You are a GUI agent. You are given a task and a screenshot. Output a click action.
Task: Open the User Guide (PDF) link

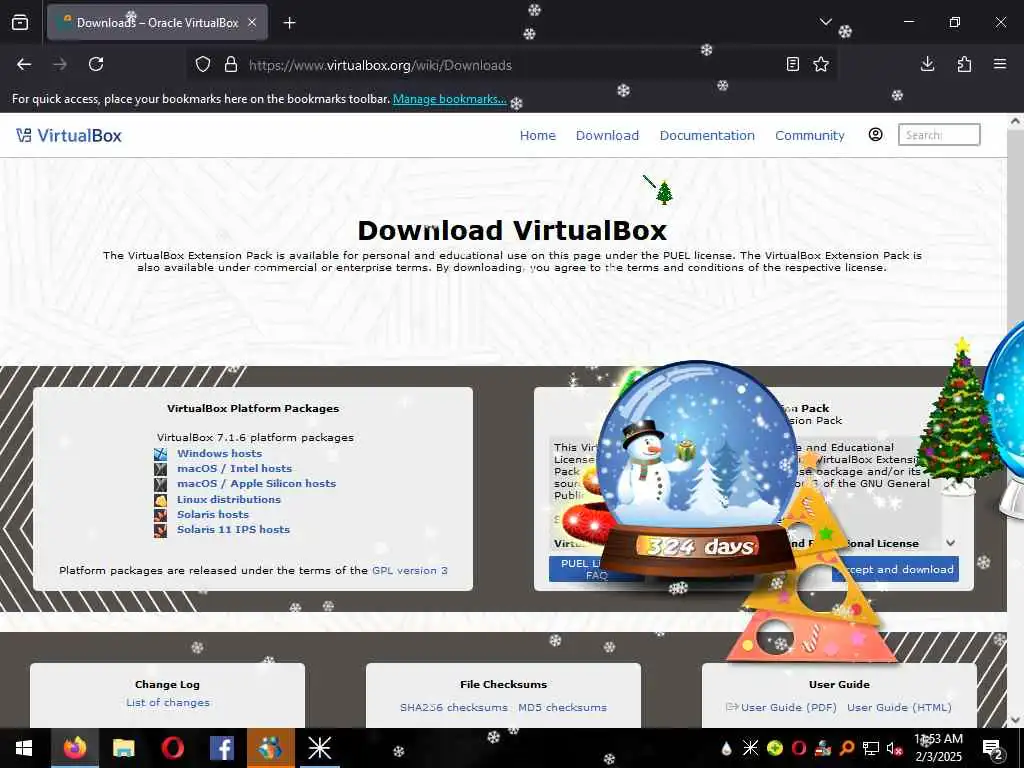(788, 707)
